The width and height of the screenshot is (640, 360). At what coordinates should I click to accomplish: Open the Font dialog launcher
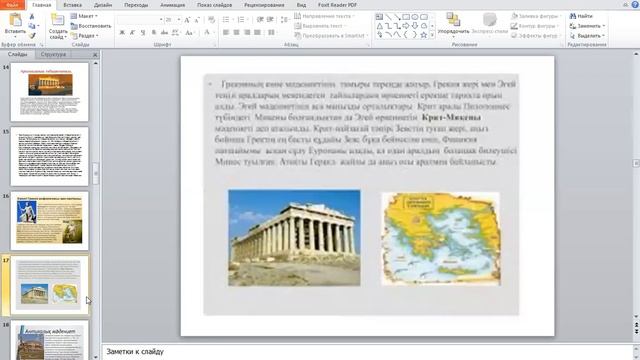click(215, 45)
